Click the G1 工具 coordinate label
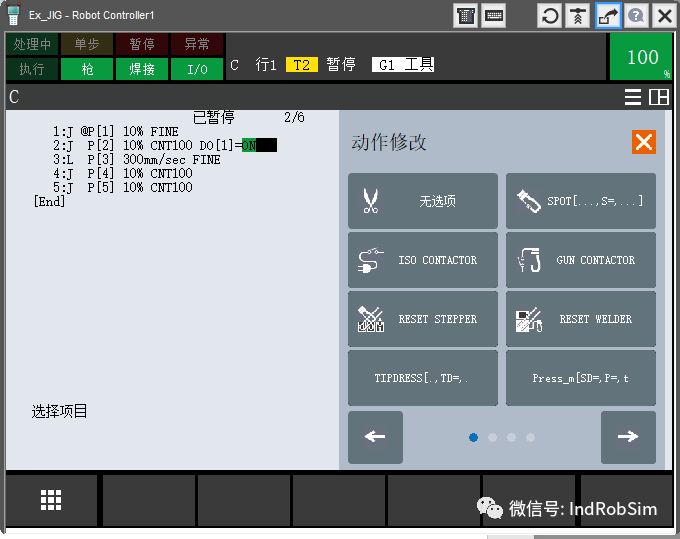This screenshot has width=680, height=539. [x=403, y=65]
